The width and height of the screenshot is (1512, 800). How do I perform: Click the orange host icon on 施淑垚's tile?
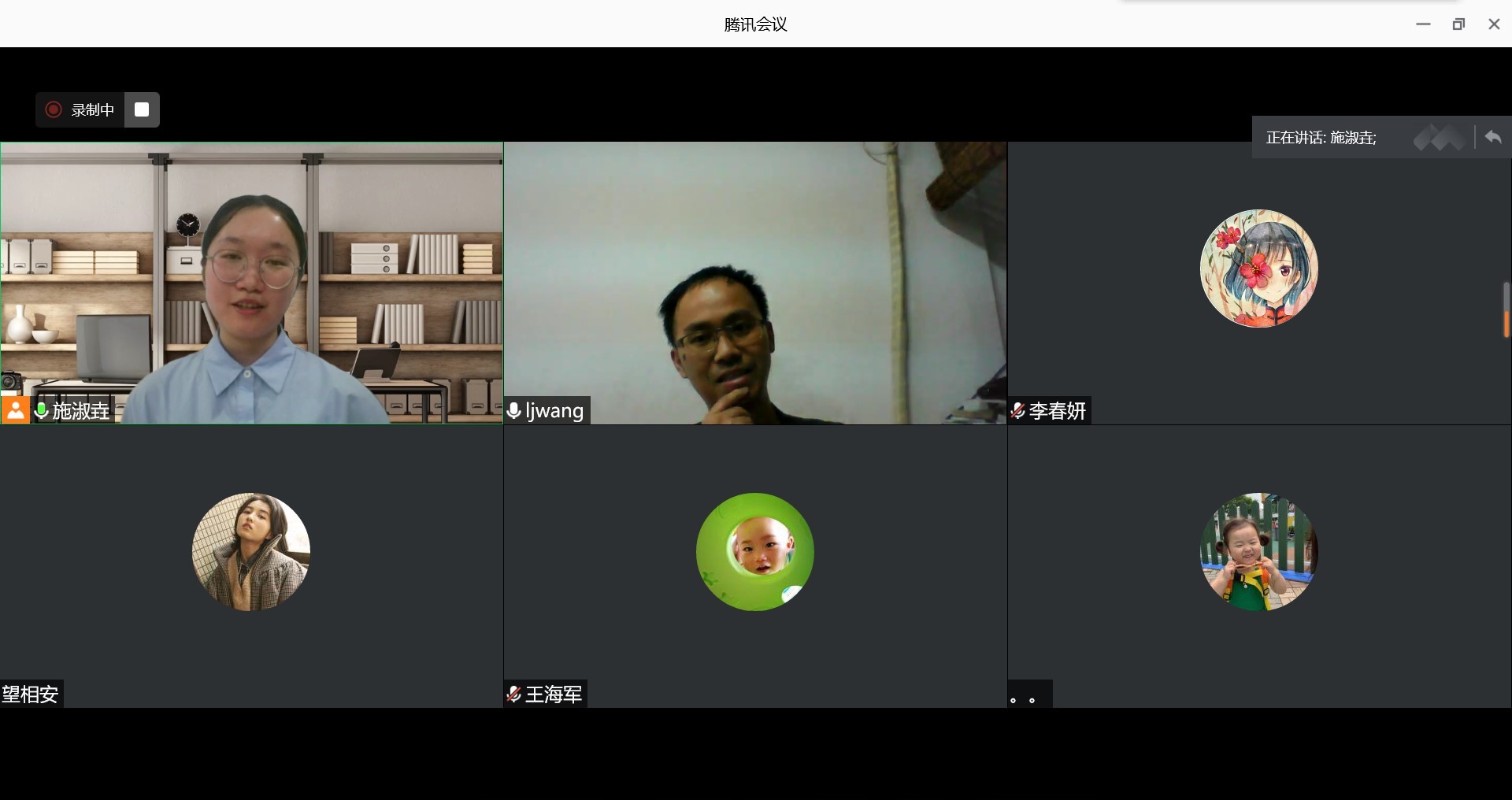pos(15,410)
